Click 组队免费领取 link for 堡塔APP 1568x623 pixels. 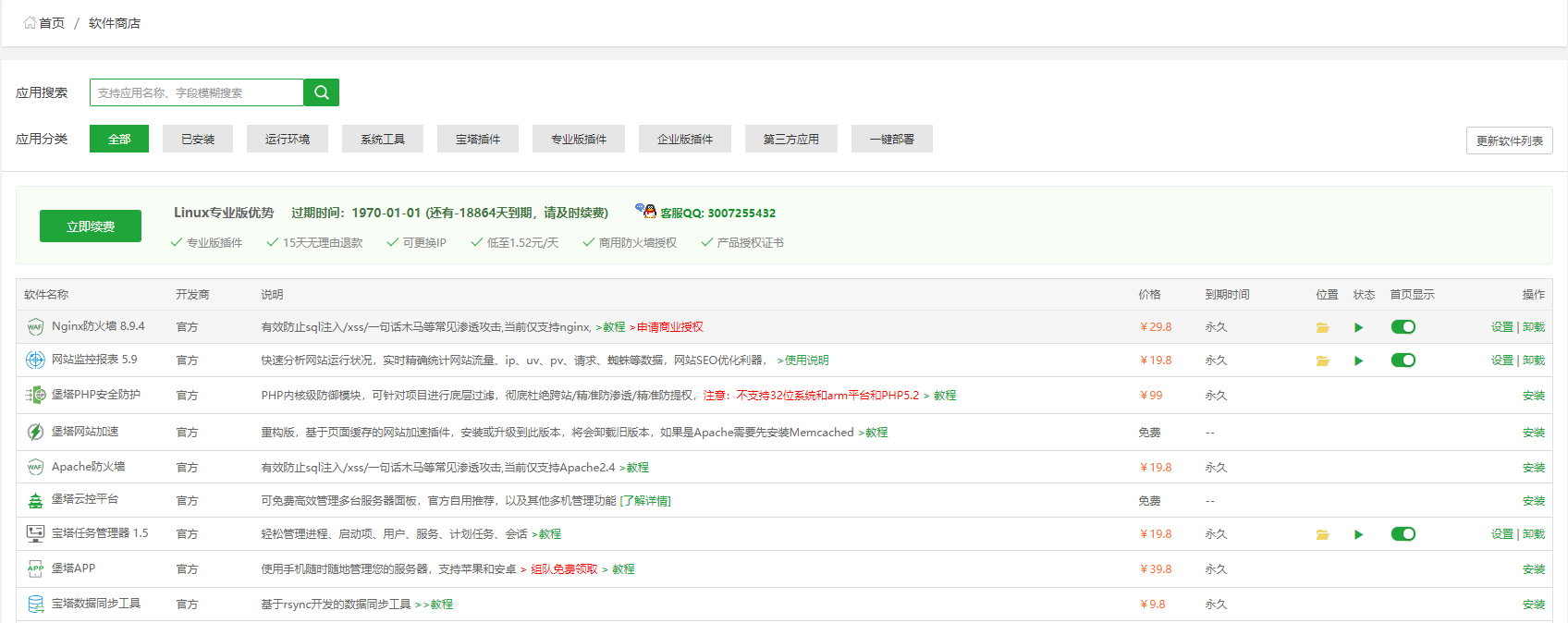point(564,569)
